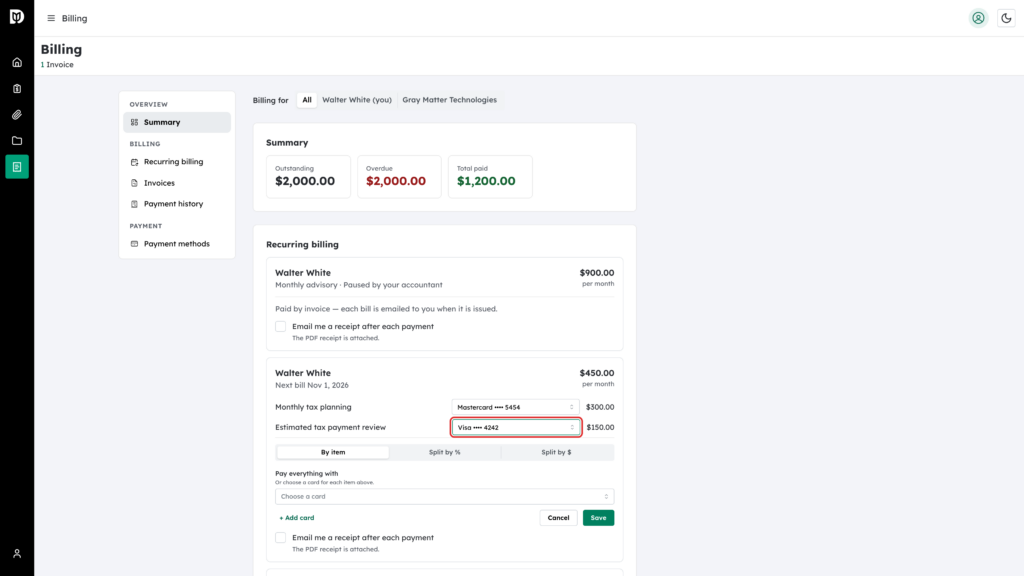
Task: Click the Estimated tax payment review label
Action: click(330, 428)
